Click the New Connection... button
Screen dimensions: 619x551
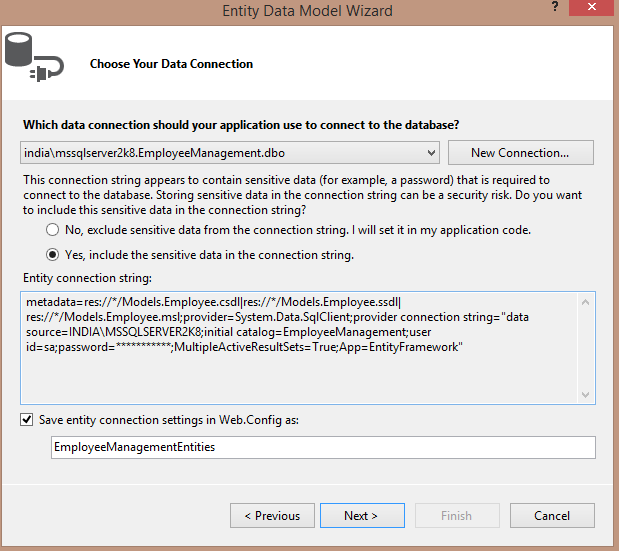coord(520,153)
